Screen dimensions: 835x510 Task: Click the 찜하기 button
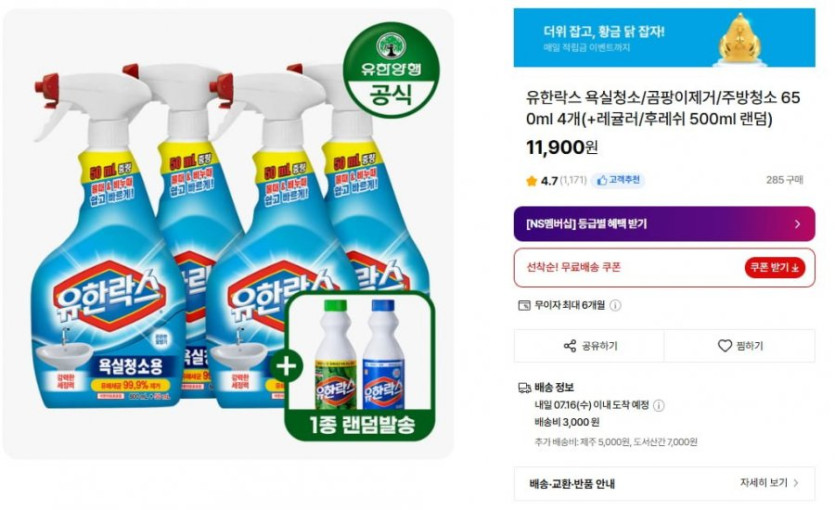740,346
